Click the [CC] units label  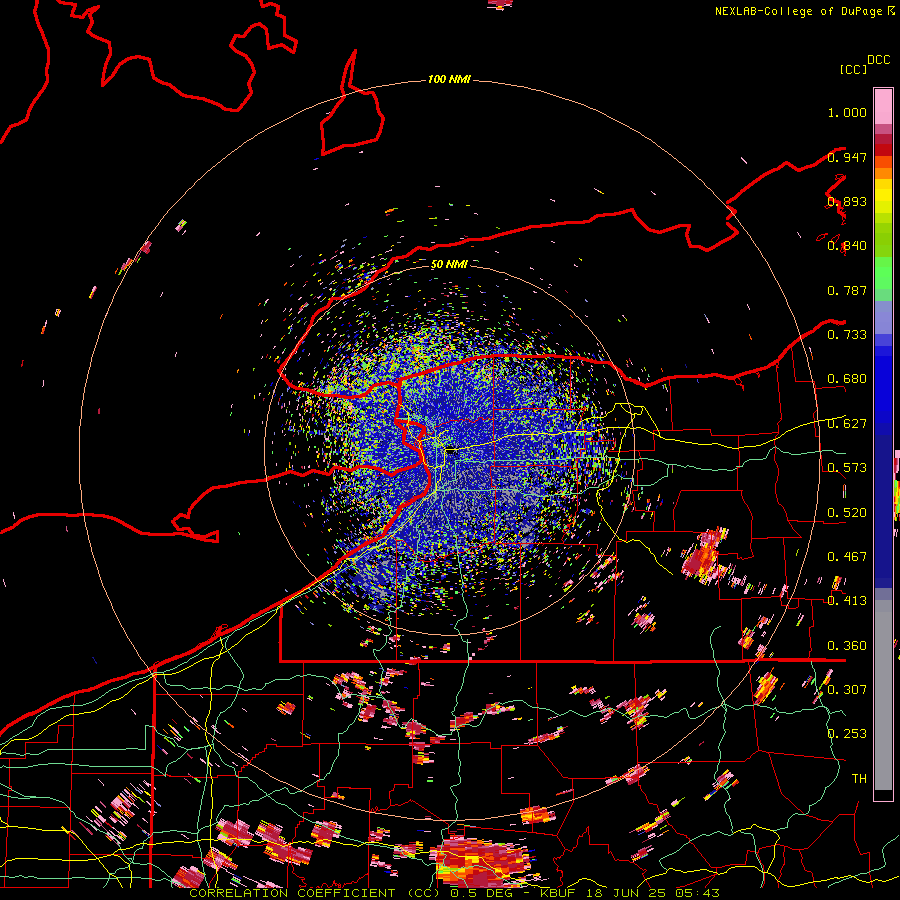tap(854, 69)
